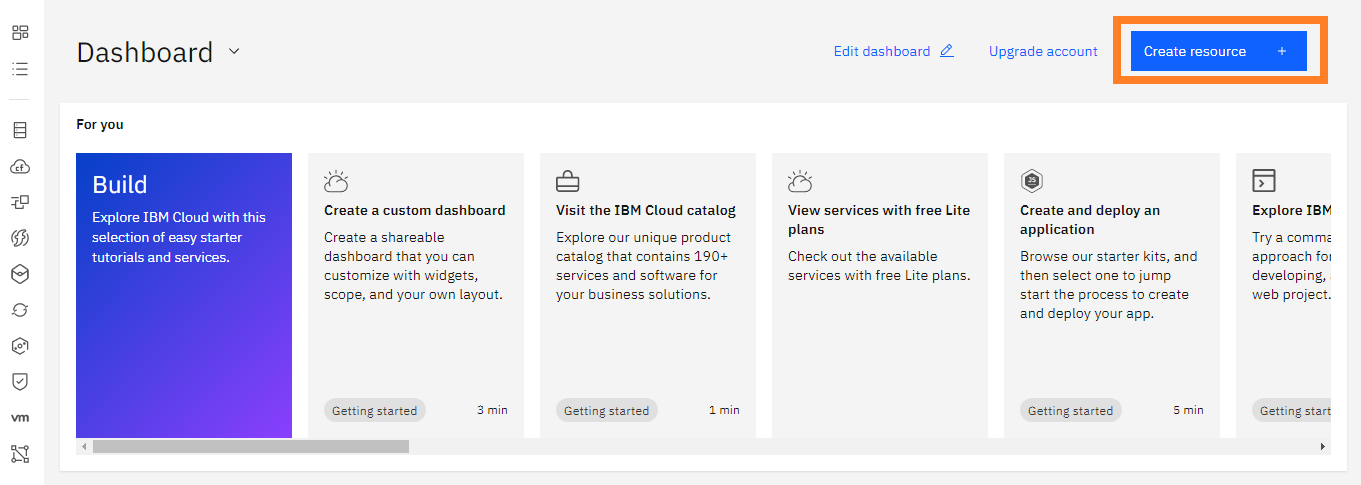Select the Cloud Foundry 'cf' cloud icon
1361x485 pixels.
pyautogui.click(x=20, y=166)
